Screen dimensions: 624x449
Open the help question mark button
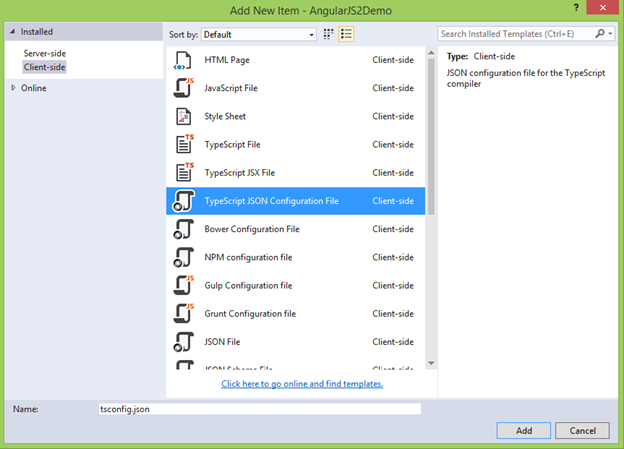[x=575, y=8]
